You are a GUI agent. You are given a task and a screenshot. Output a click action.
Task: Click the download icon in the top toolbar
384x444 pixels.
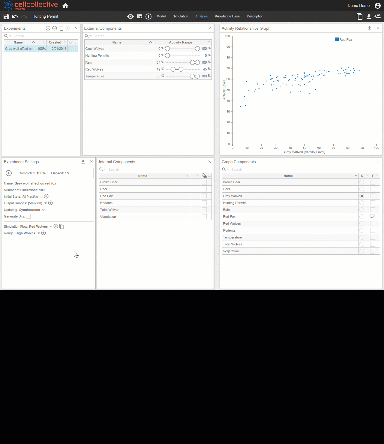point(369,16)
